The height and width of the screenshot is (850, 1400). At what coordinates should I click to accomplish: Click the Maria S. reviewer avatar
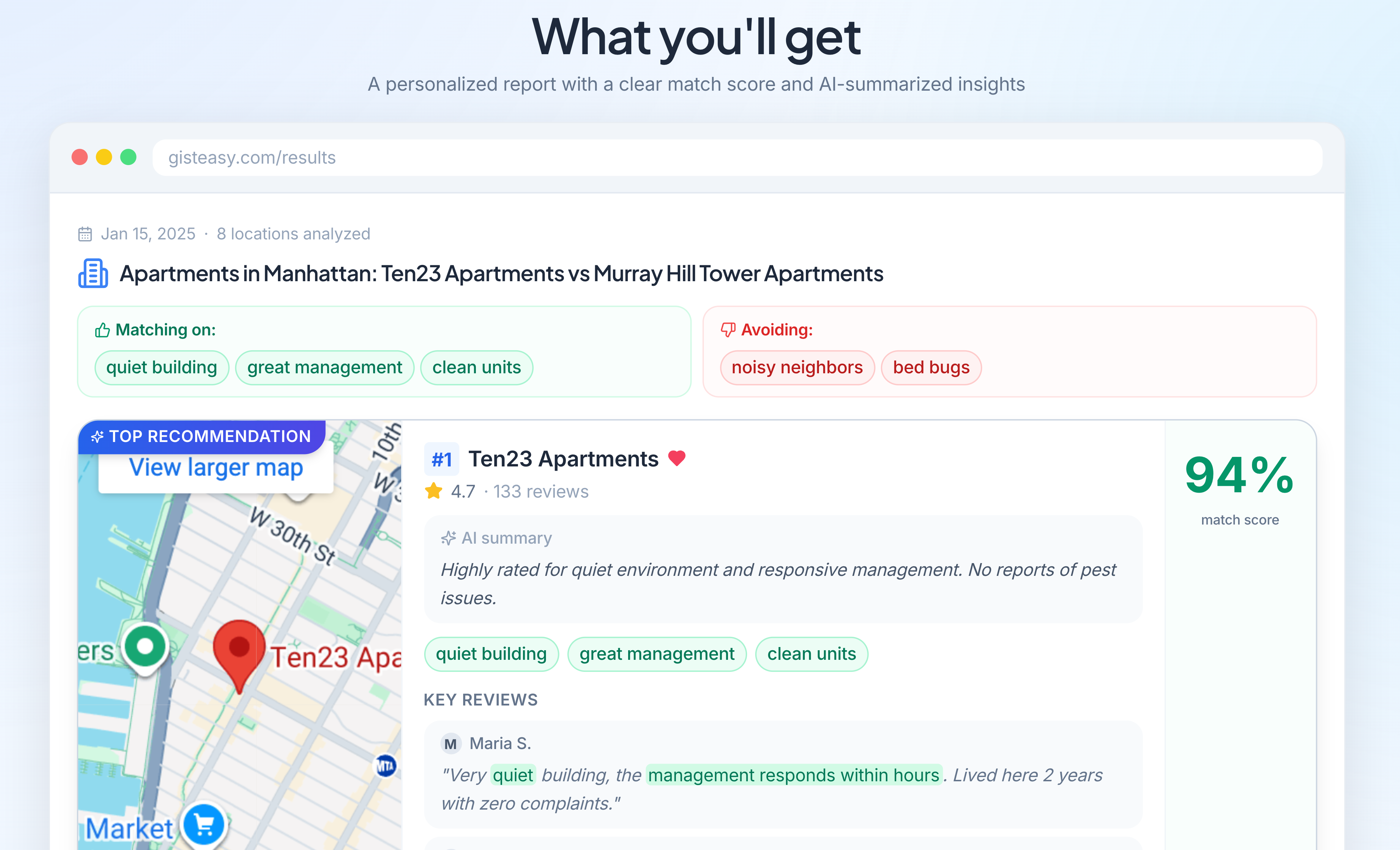[451, 744]
